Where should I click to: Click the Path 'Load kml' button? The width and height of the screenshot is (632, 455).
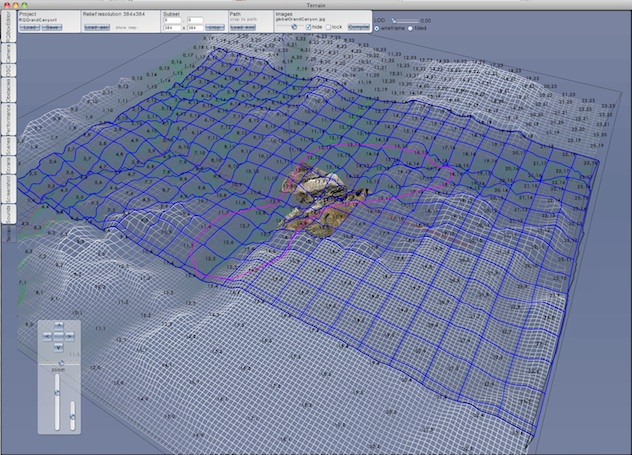click(243, 27)
